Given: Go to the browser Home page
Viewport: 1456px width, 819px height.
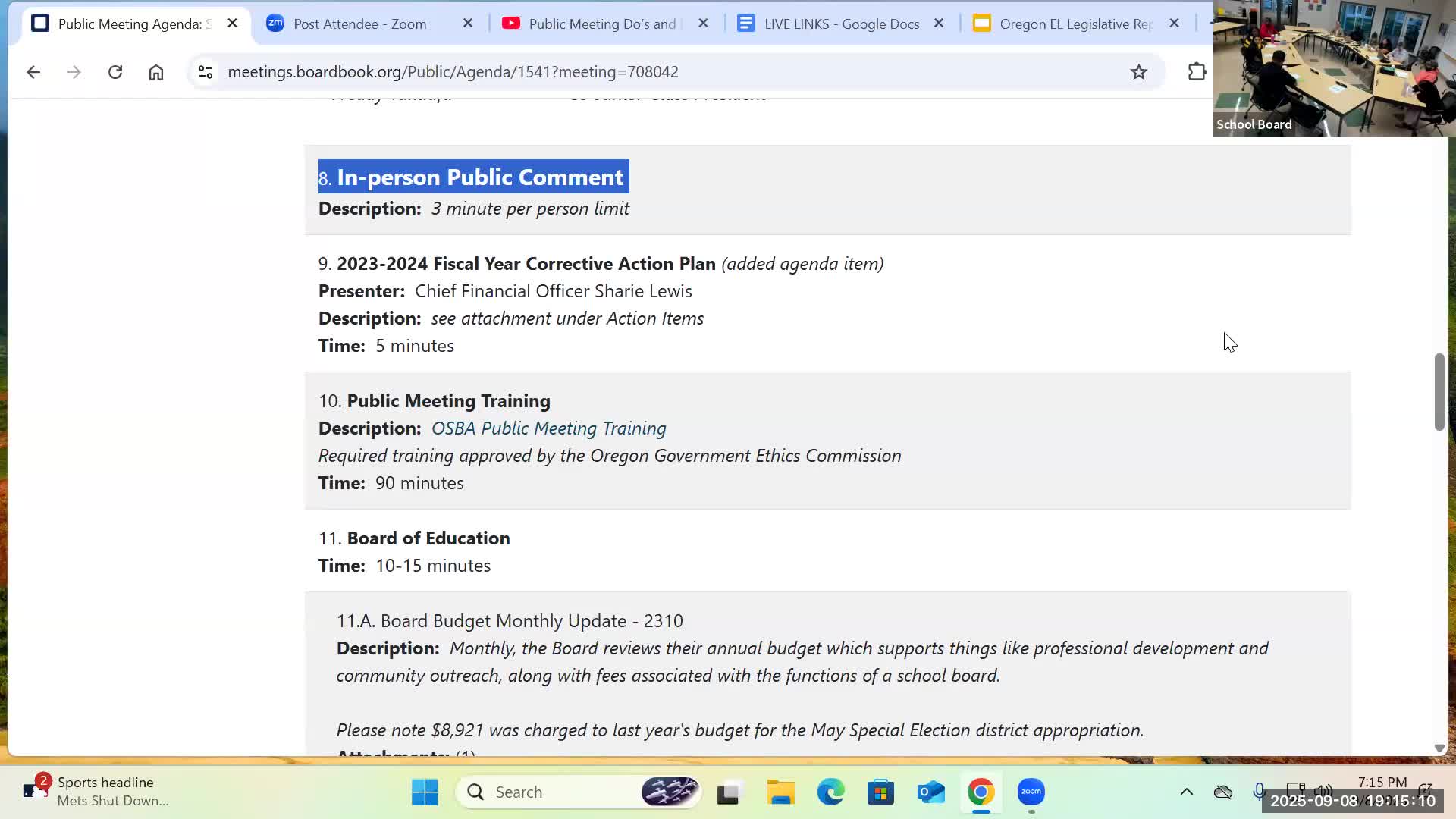Looking at the screenshot, I should click(x=156, y=72).
